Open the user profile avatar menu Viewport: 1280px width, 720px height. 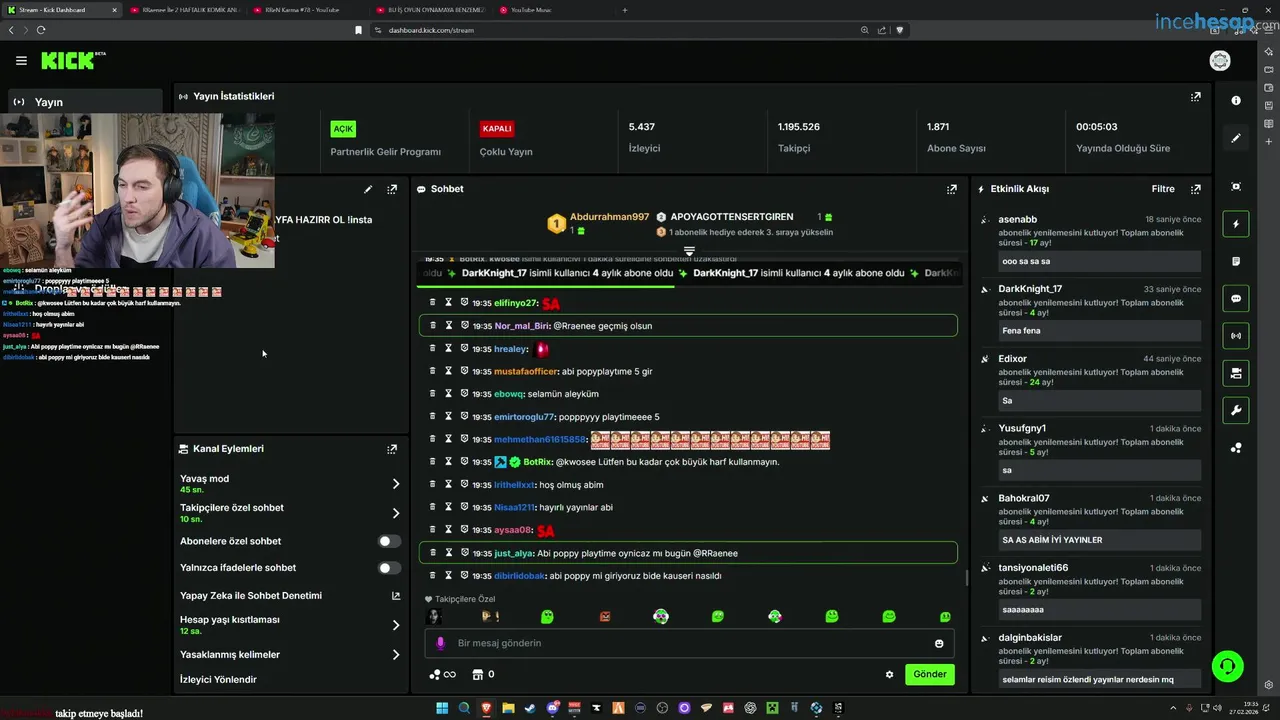point(1220,61)
